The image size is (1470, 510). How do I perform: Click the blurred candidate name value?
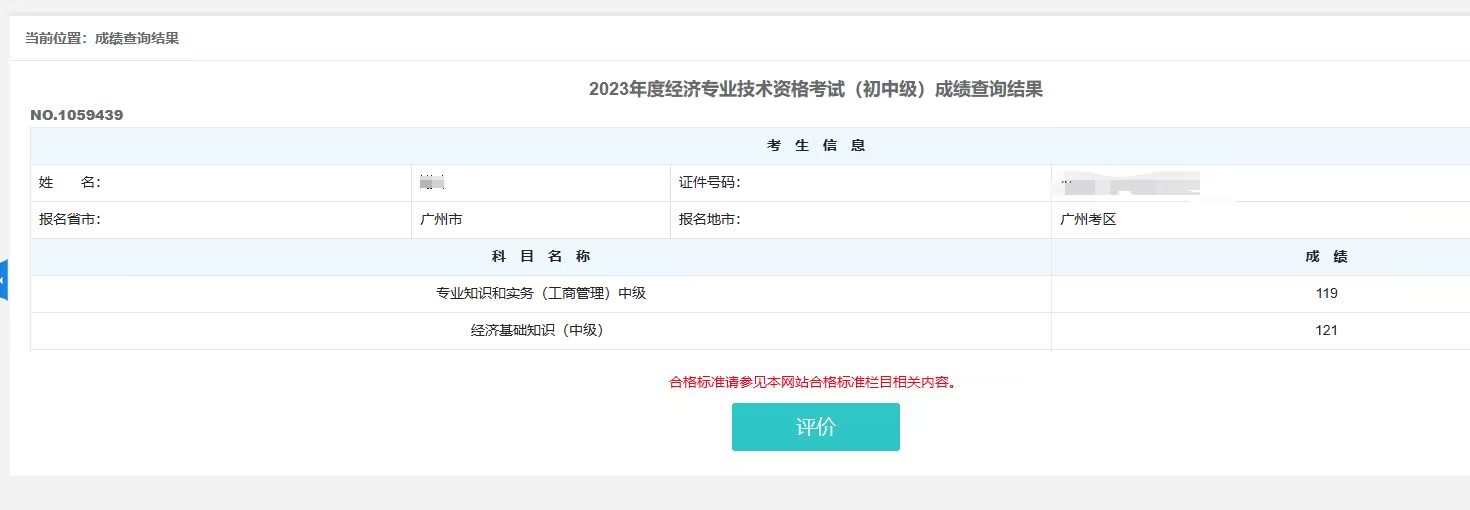[x=432, y=183]
